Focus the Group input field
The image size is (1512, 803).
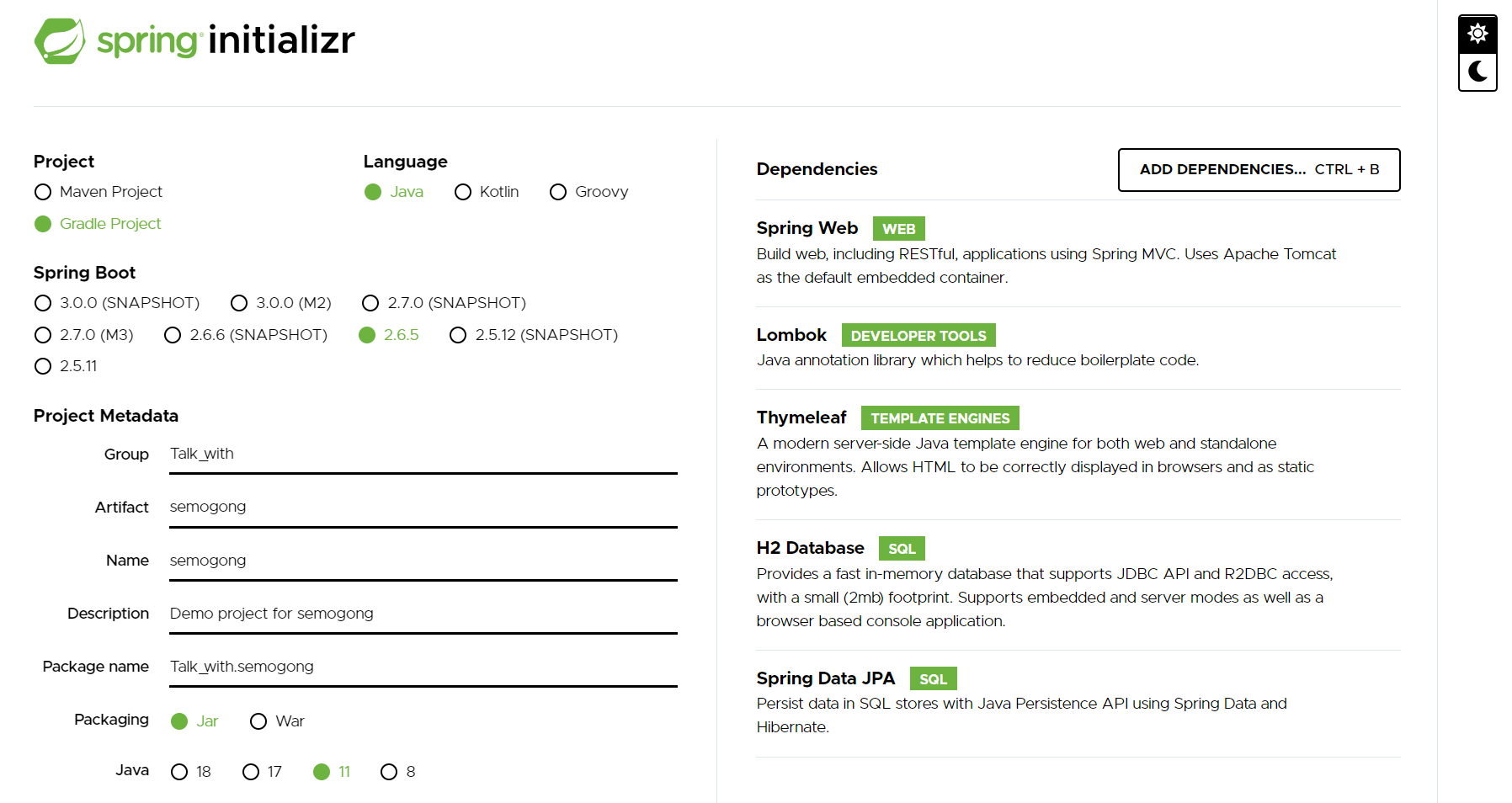[423, 455]
